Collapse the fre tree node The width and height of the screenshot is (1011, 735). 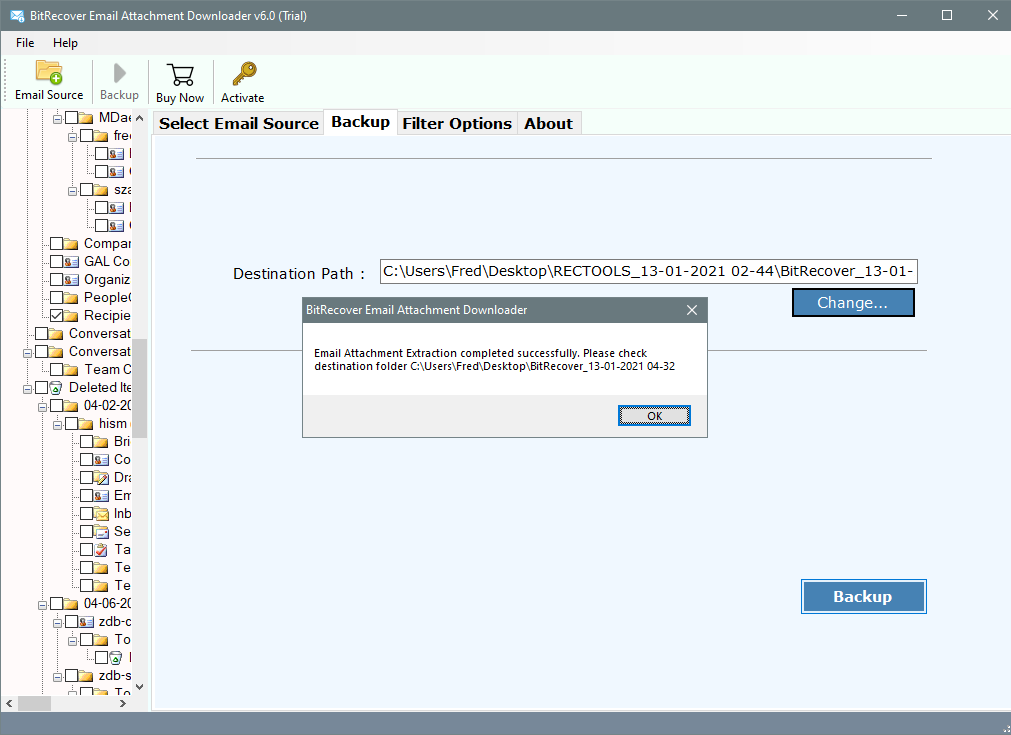point(72,137)
